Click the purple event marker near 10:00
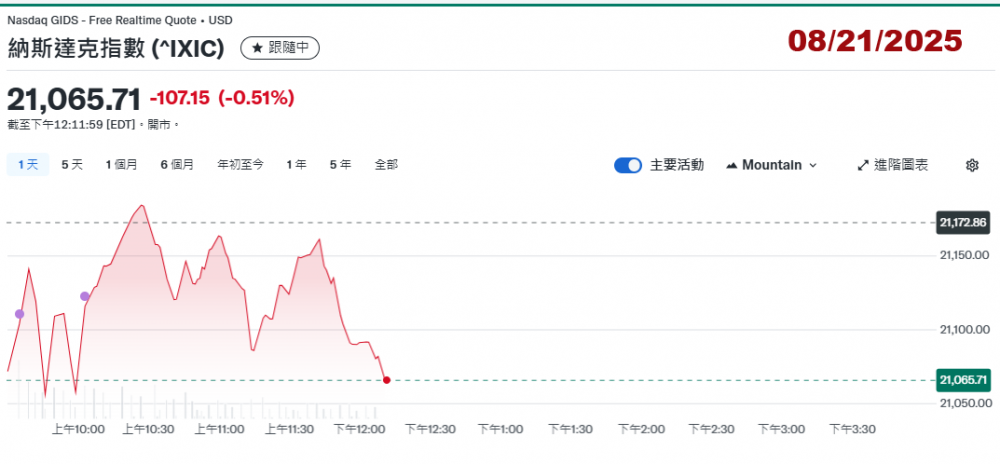 (x=85, y=296)
